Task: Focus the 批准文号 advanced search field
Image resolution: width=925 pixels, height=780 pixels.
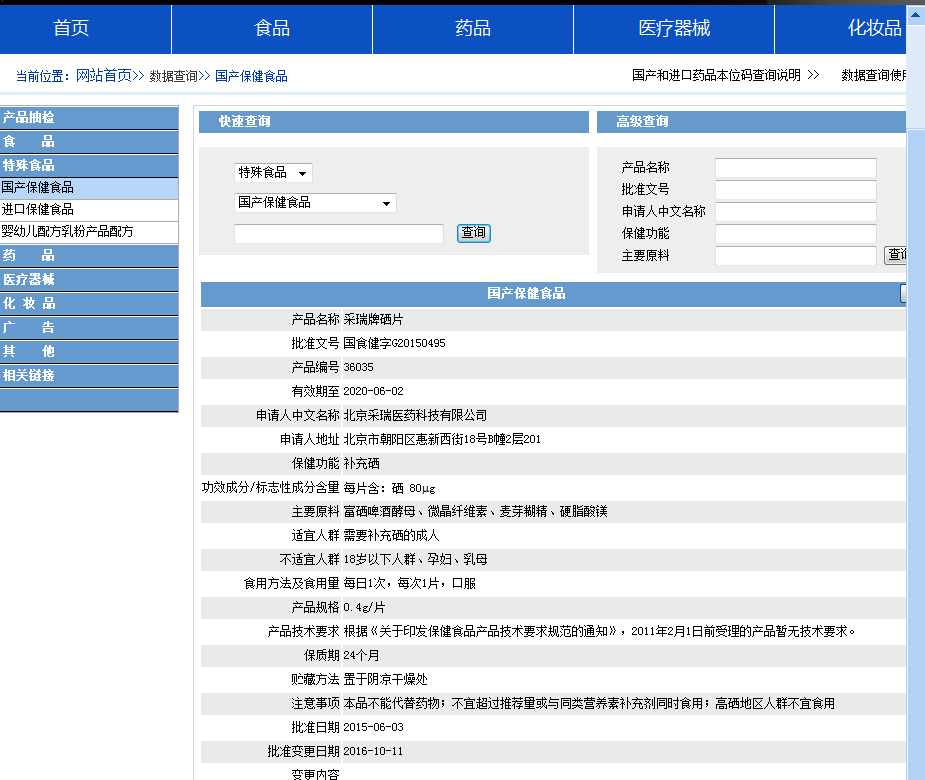Action: point(796,189)
